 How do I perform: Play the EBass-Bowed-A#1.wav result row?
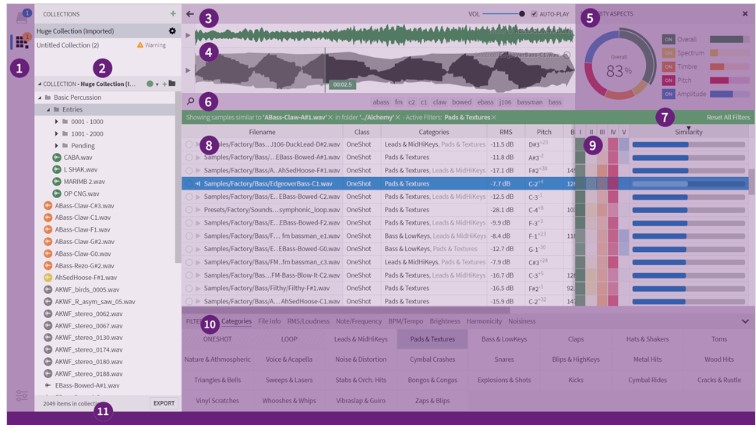(198, 157)
